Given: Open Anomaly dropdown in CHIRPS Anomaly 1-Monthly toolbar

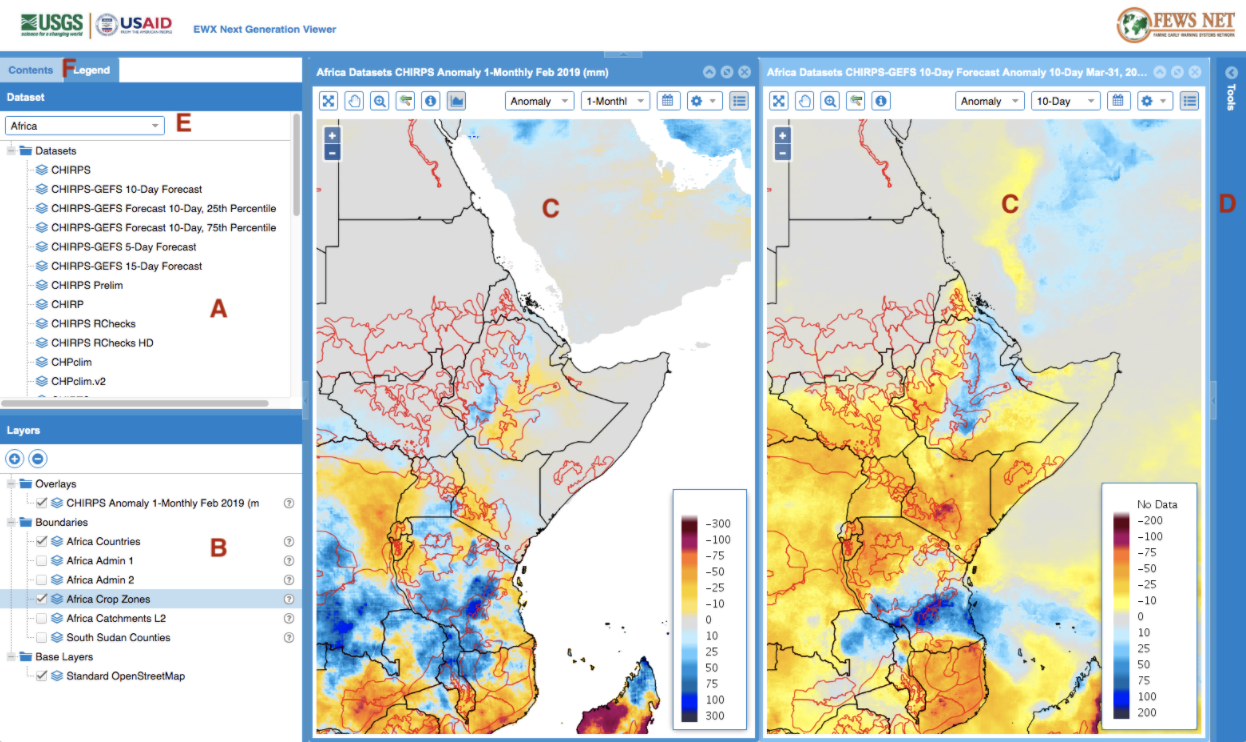Looking at the screenshot, I should [540, 101].
